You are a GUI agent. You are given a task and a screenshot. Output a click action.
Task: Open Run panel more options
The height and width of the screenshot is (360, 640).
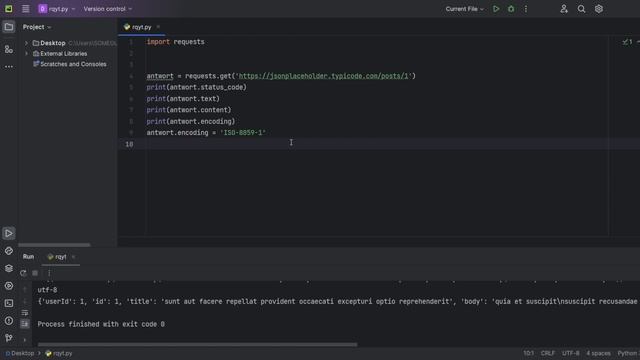pyautogui.click(x=49, y=273)
